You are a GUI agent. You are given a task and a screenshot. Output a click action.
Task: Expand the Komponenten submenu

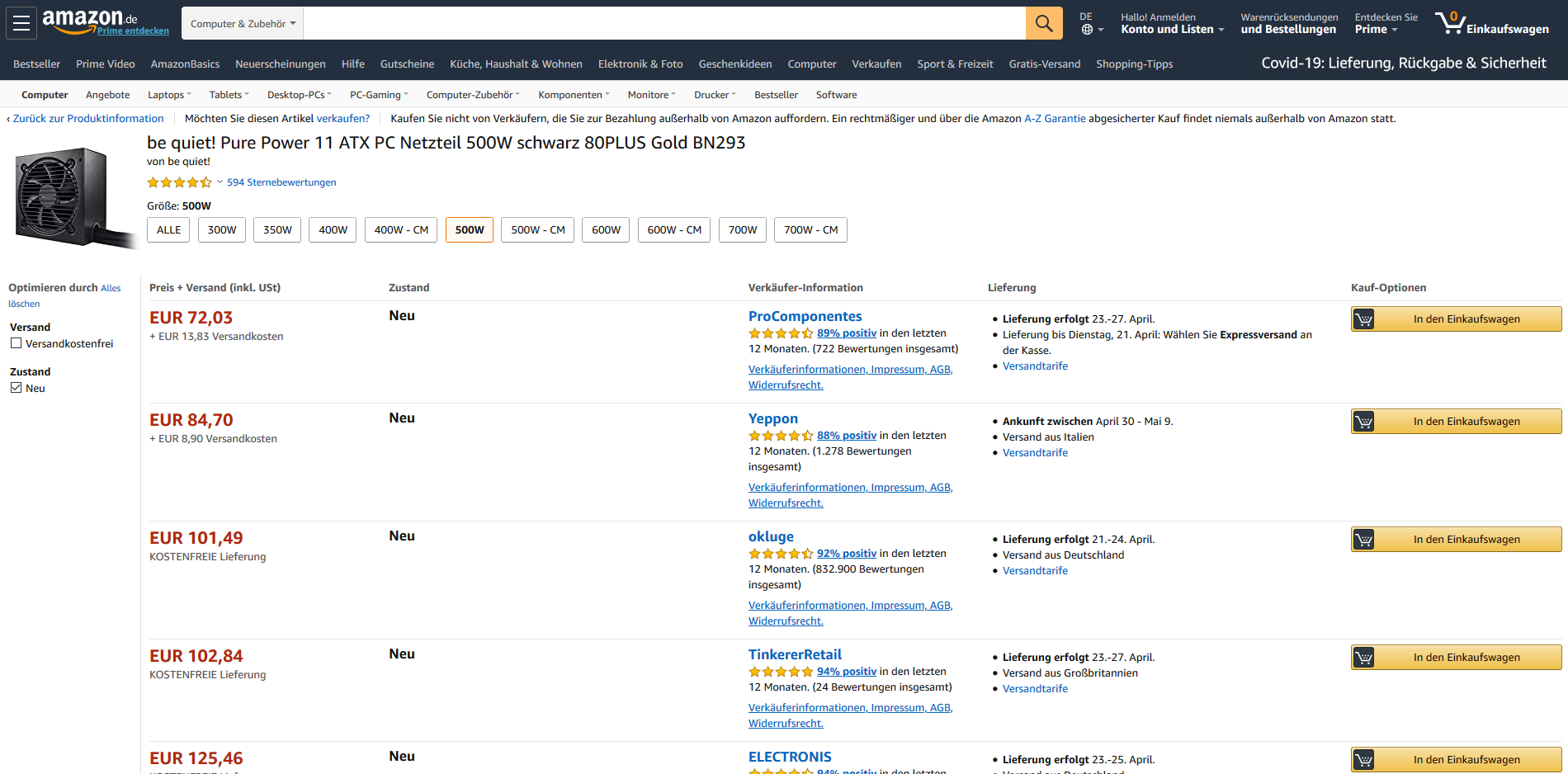pyautogui.click(x=574, y=95)
